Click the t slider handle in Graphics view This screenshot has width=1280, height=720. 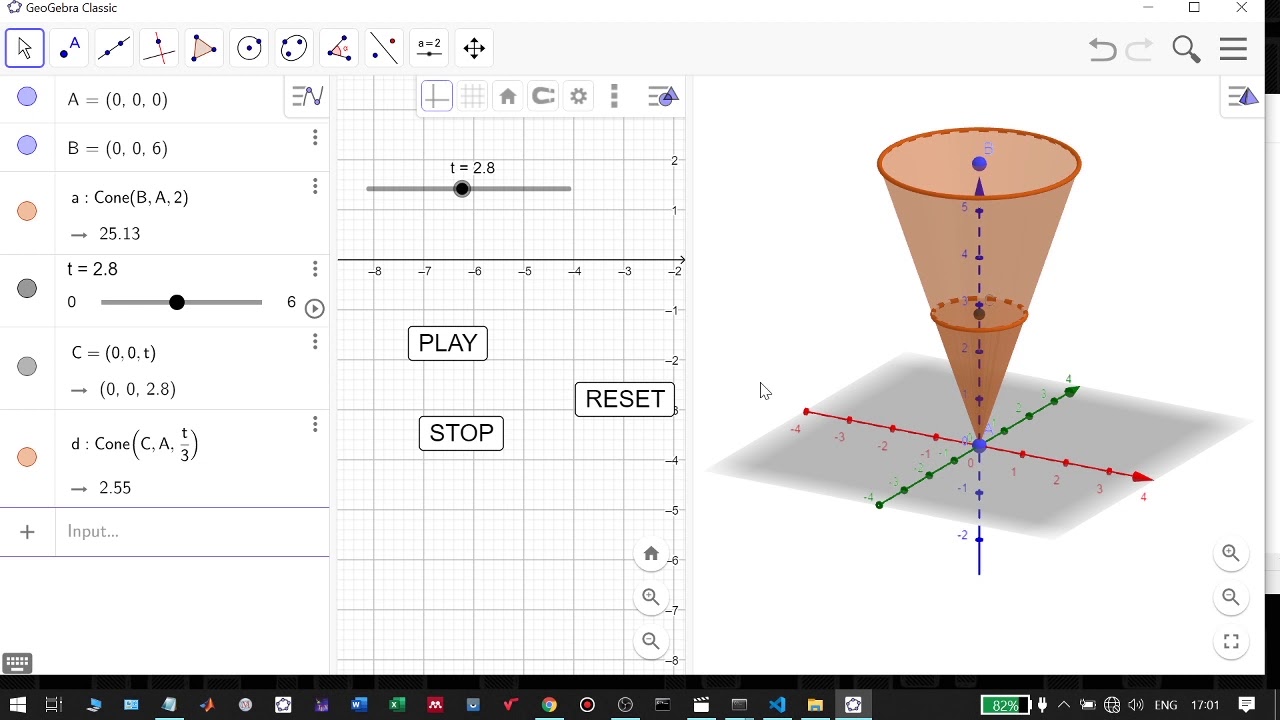coord(462,189)
